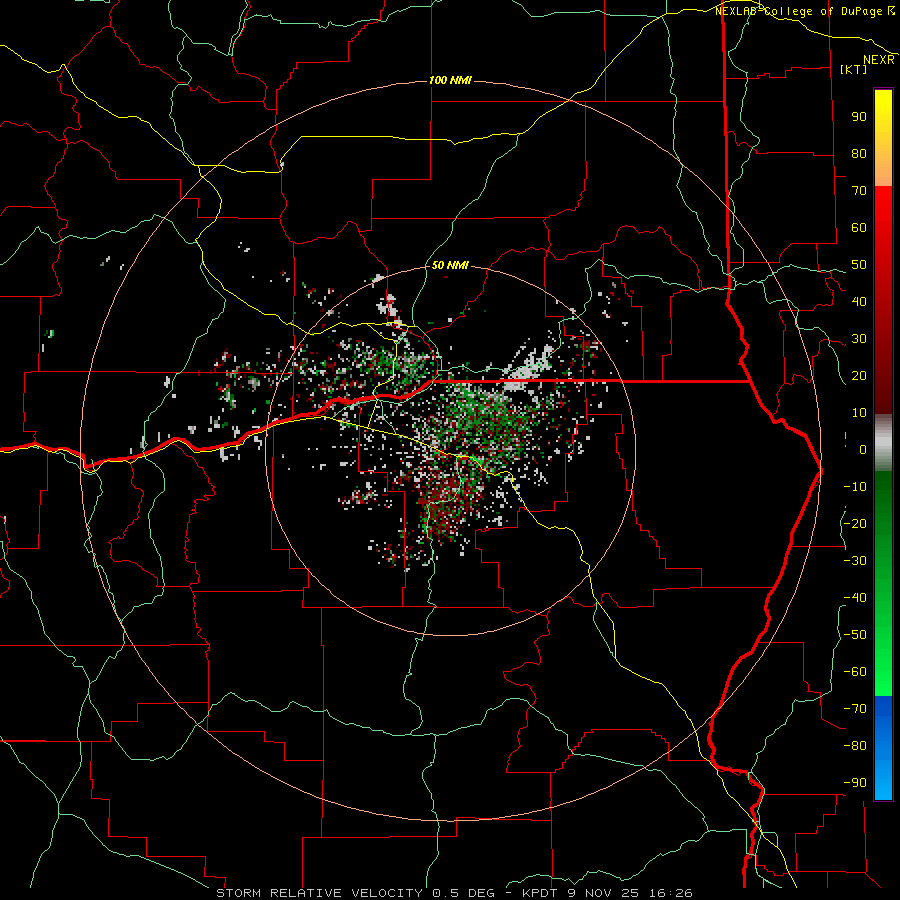
Task: Click the gray zero-velocity segment of the color bar
Action: tap(883, 443)
